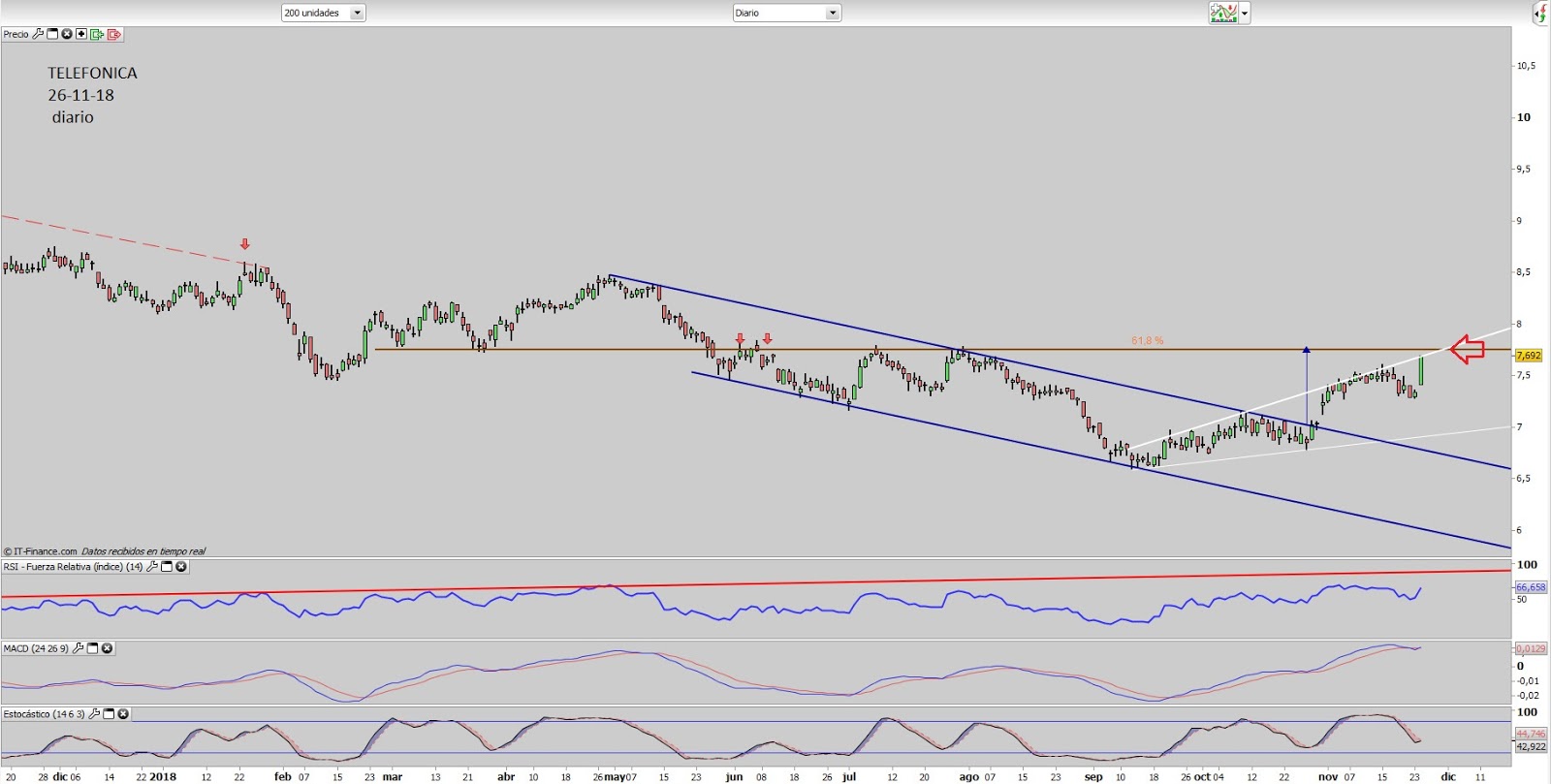Click the add indicator chart icon
The height and width of the screenshot is (784, 1551).
click(1223, 13)
